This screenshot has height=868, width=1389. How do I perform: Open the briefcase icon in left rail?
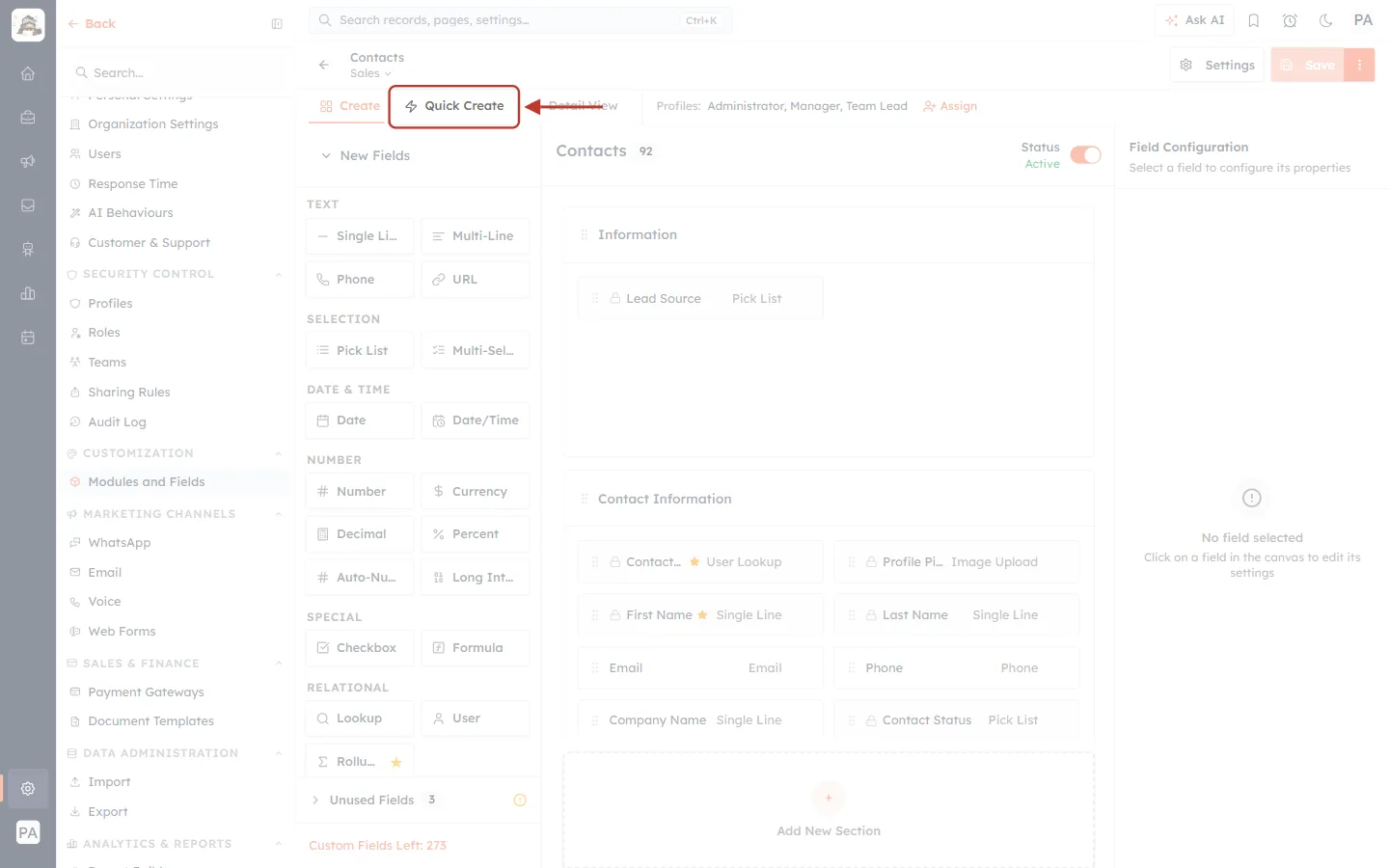(x=28, y=118)
